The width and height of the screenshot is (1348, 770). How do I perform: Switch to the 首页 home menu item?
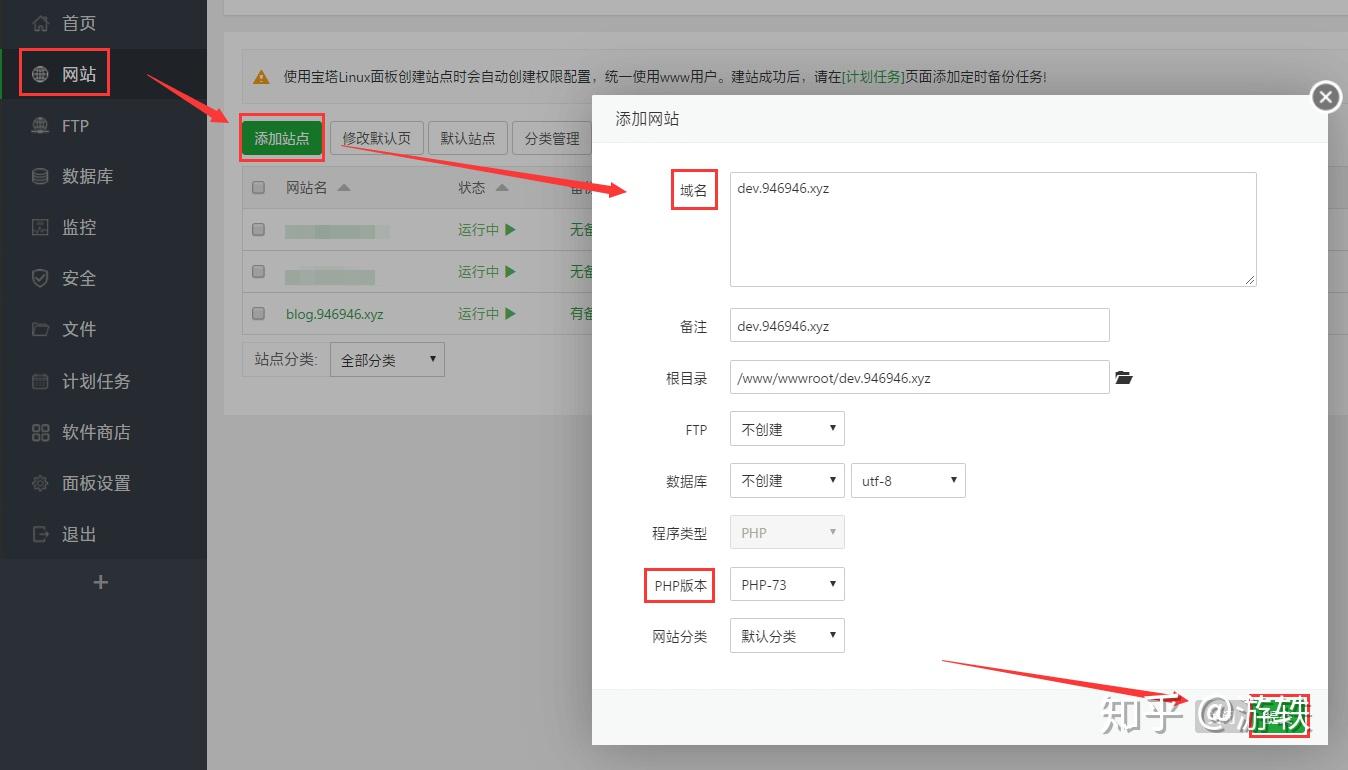point(78,23)
